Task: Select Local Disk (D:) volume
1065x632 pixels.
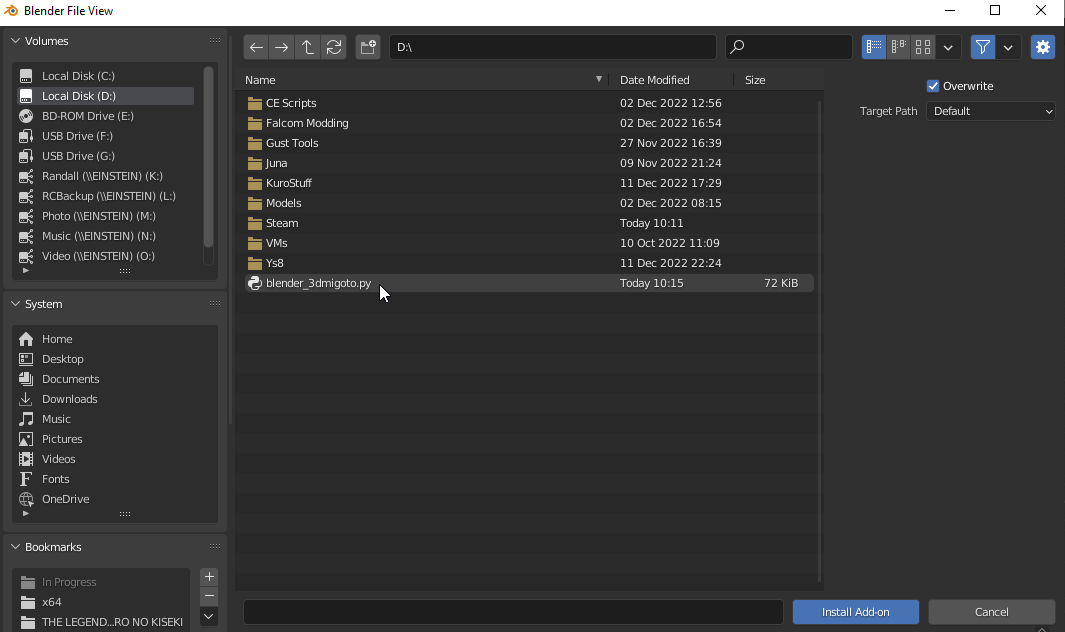Action: [105, 96]
